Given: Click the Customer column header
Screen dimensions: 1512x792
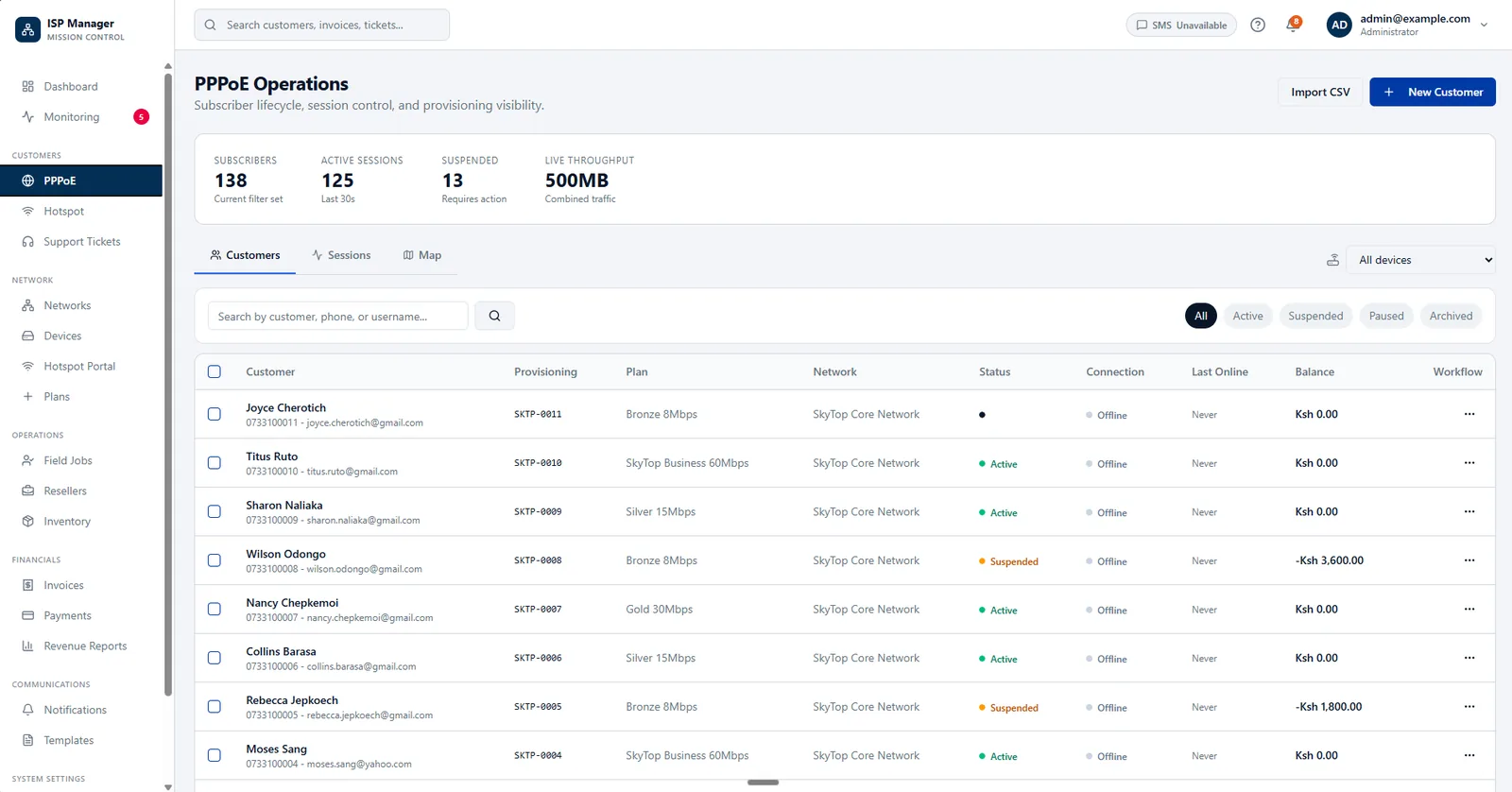Looking at the screenshot, I should pyautogui.click(x=270, y=371).
